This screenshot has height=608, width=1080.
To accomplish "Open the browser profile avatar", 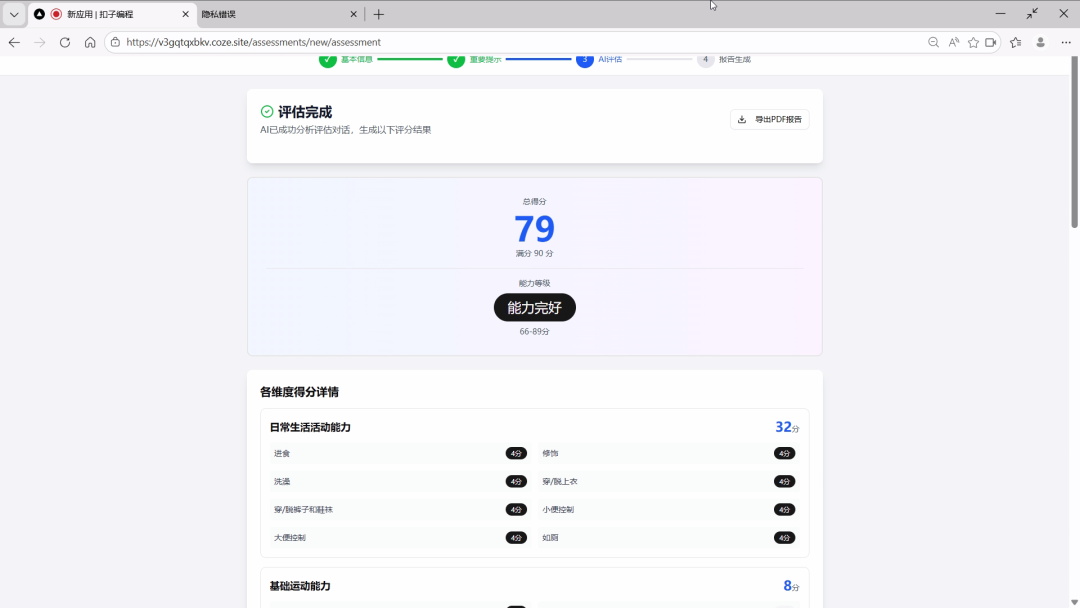I will (x=1041, y=42).
